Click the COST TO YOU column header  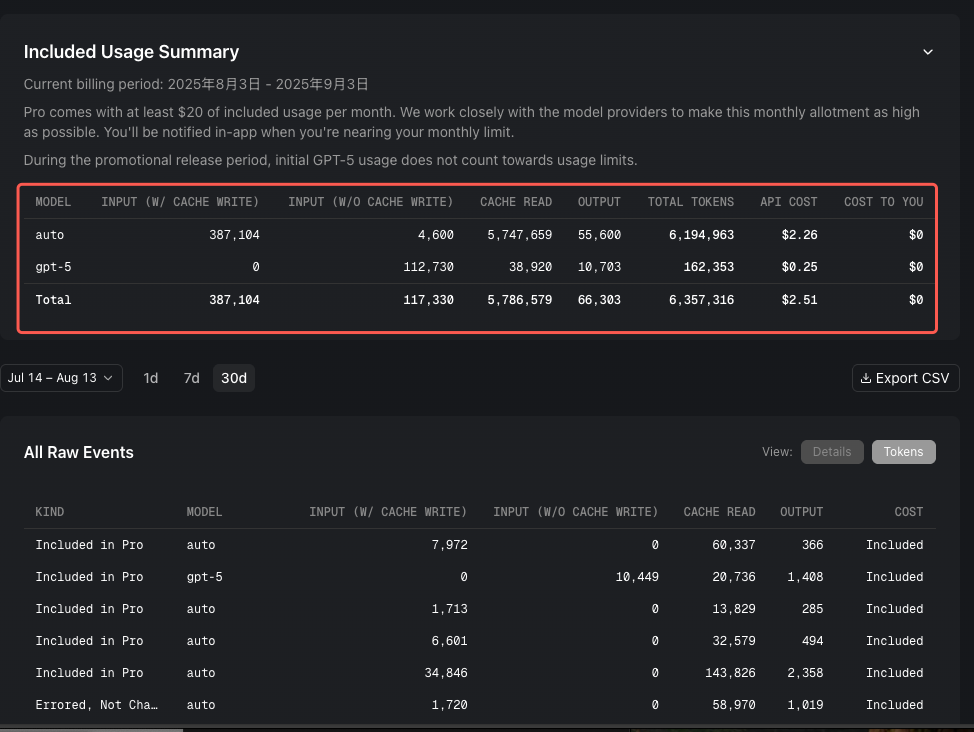click(883, 202)
